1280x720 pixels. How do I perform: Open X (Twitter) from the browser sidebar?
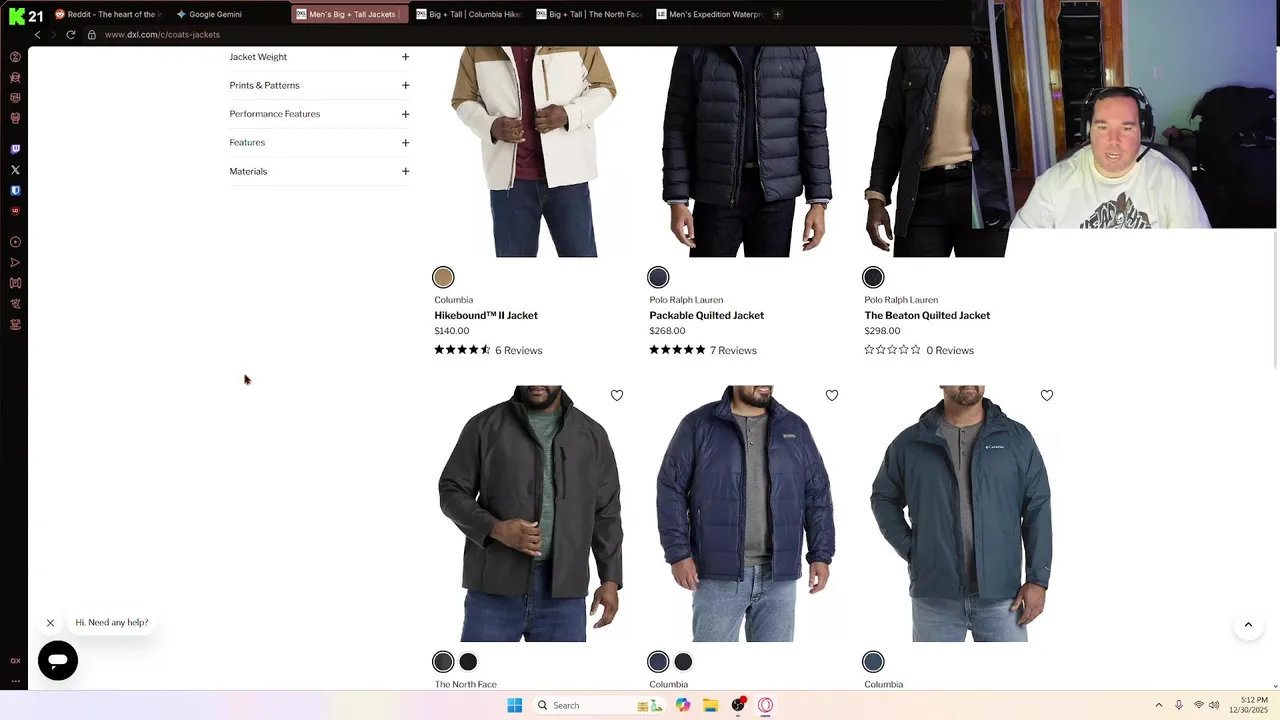coord(15,170)
